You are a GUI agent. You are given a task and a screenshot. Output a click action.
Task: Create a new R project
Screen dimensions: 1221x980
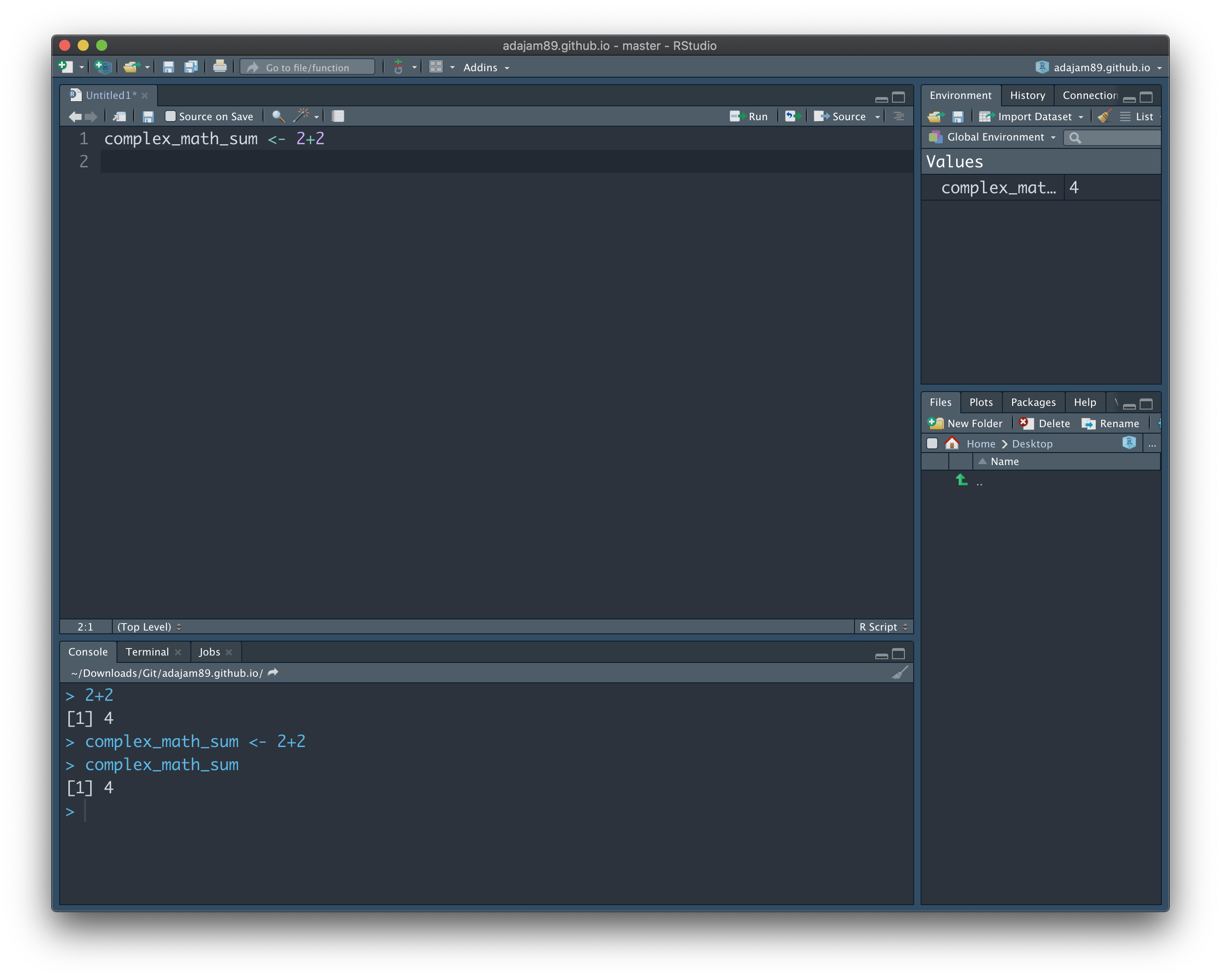pos(103,67)
